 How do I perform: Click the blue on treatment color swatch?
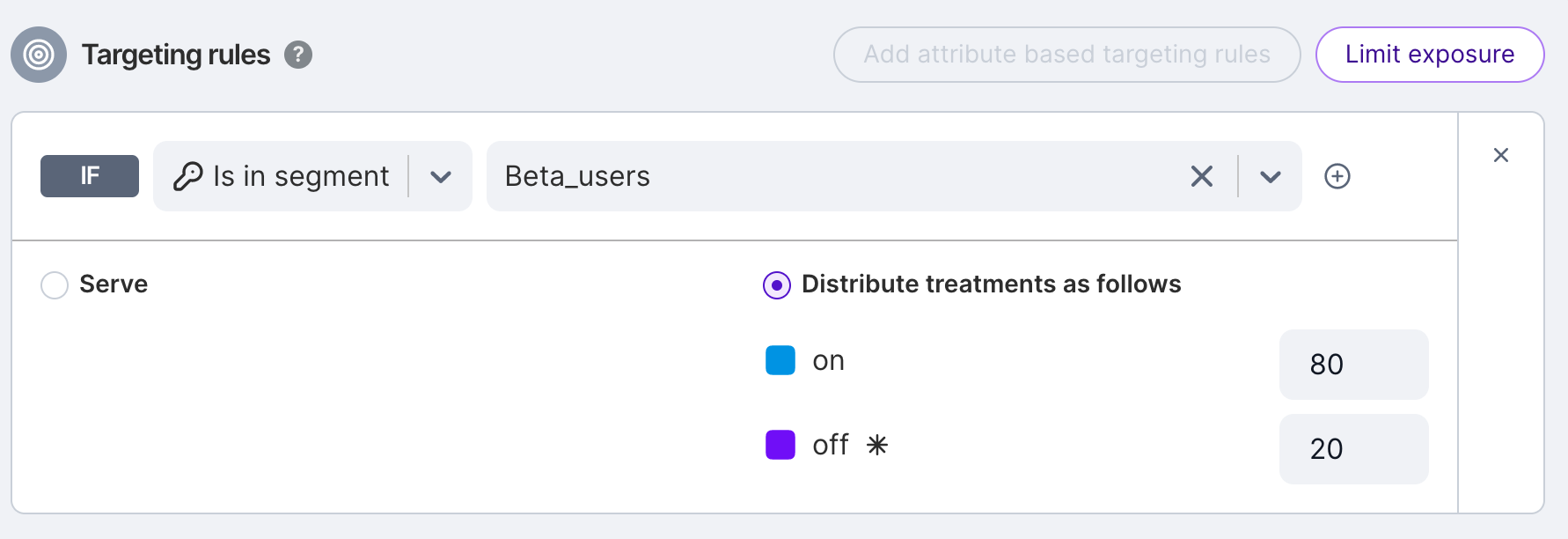(780, 360)
